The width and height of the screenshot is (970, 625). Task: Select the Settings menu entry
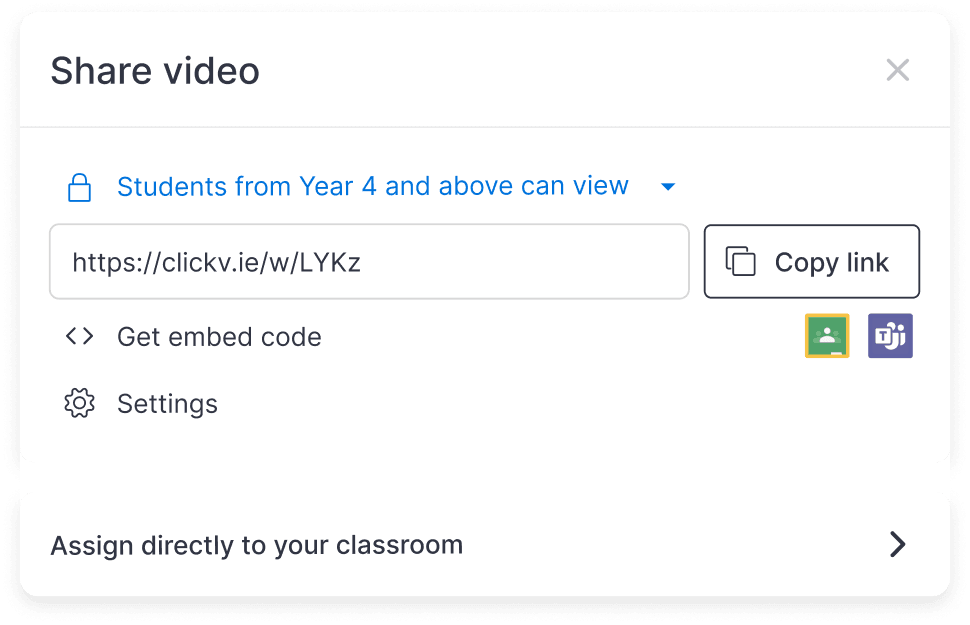click(x=167, y=403)
